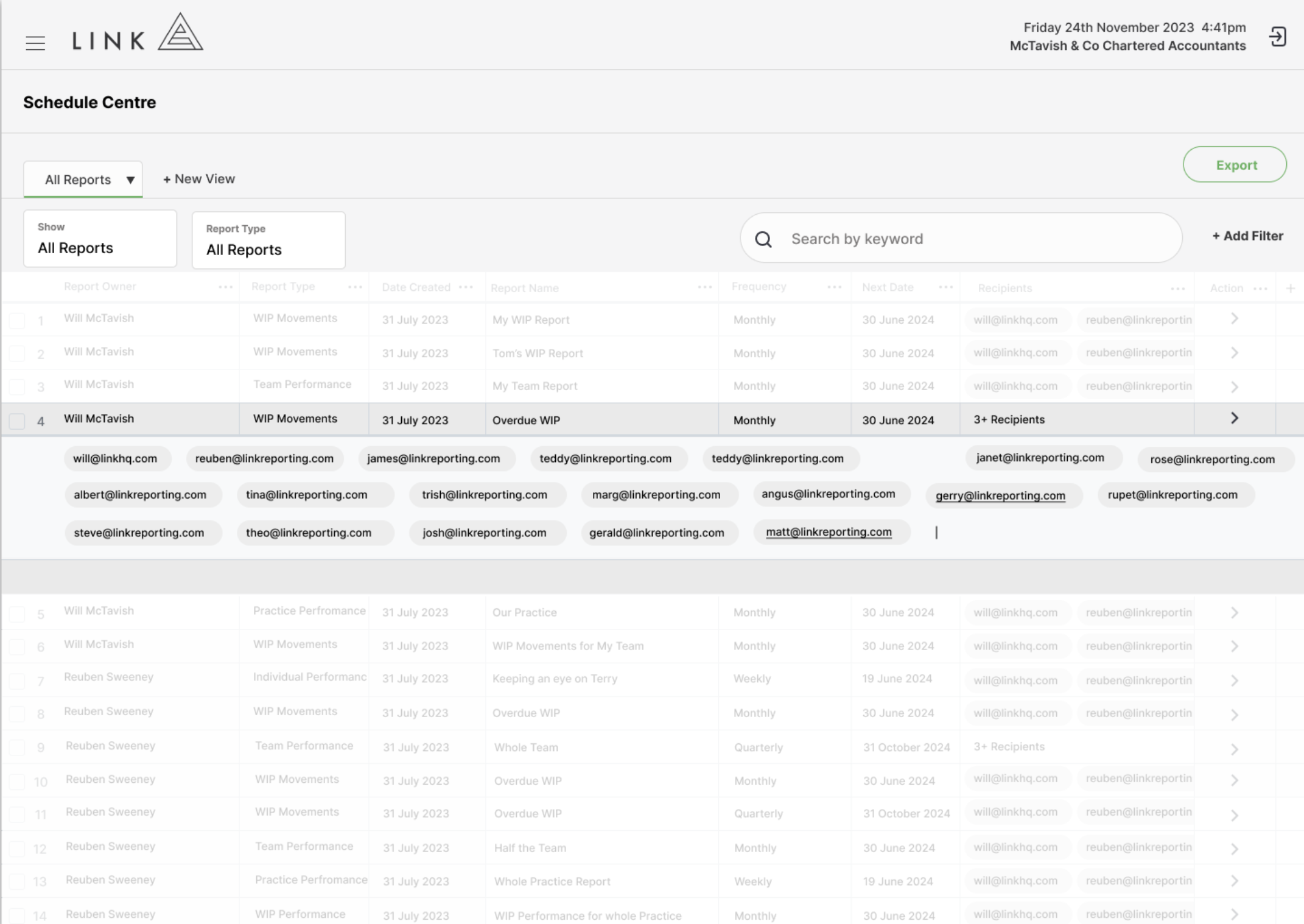Tick checkbox for row 2 Tom's WIP Report
1304x924 pixels.
pos(17,354)
